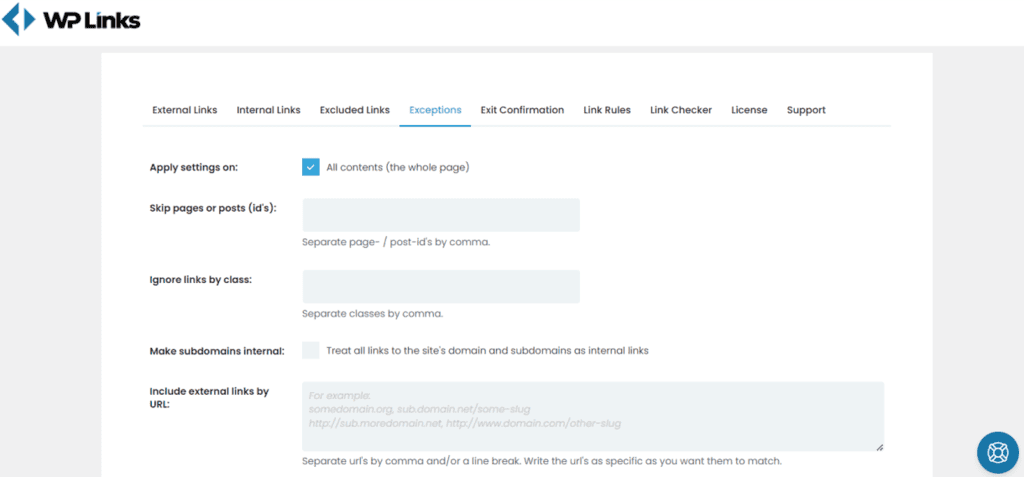1024x477 pixels.
Task: Click 'Treat all links to the site's domain' text
Action: tap(487, 350)
